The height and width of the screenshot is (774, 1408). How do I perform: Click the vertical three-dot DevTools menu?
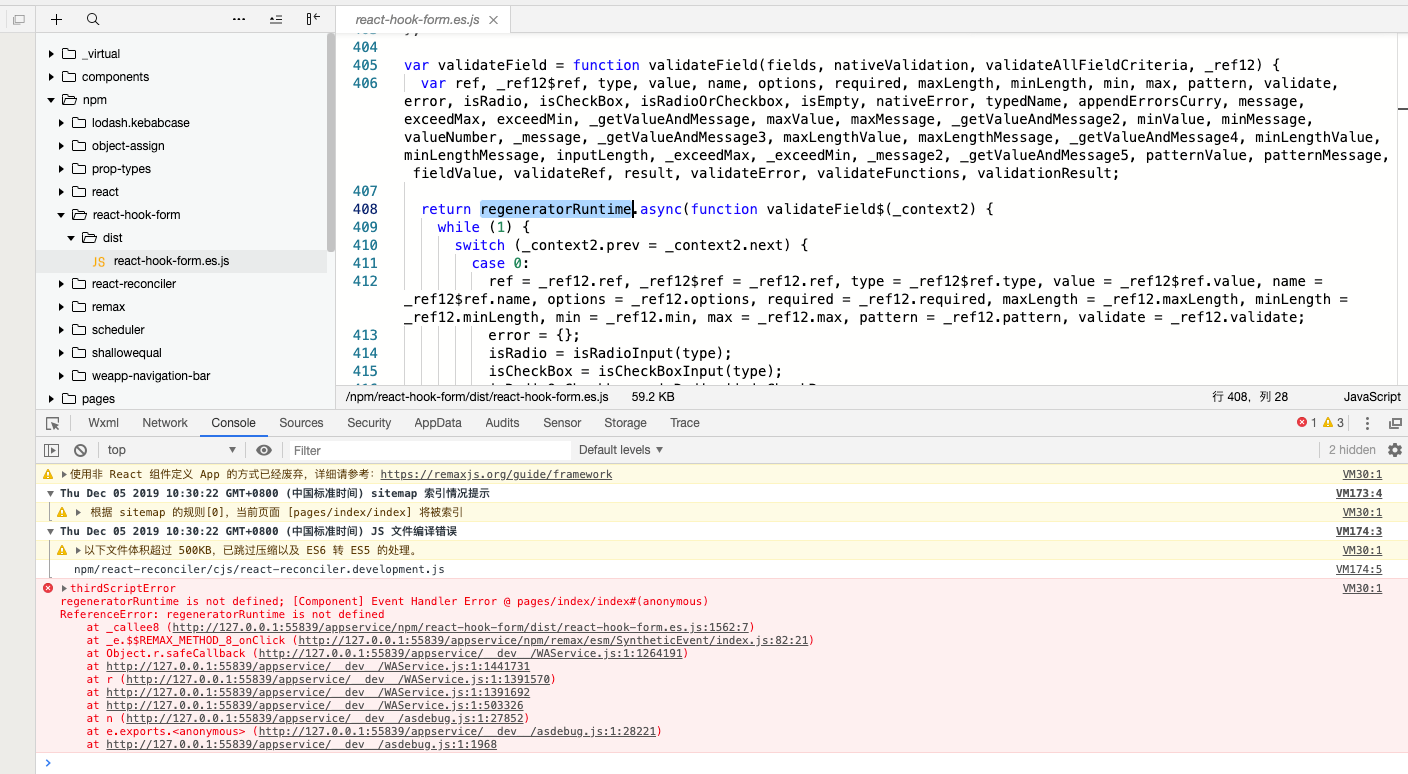click(x=1367, y=423)
